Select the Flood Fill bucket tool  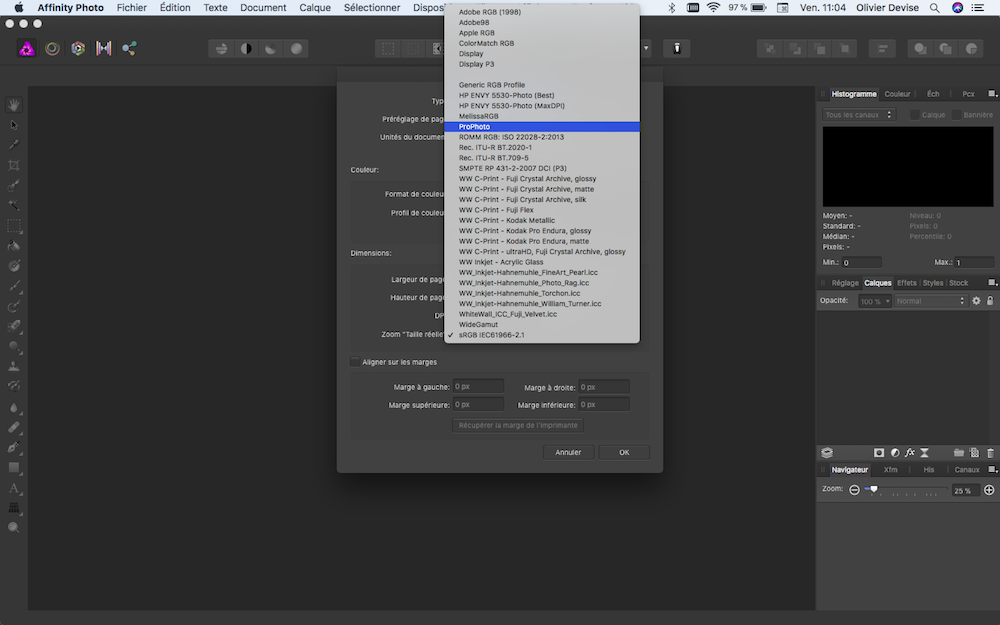tap(13, 246)
